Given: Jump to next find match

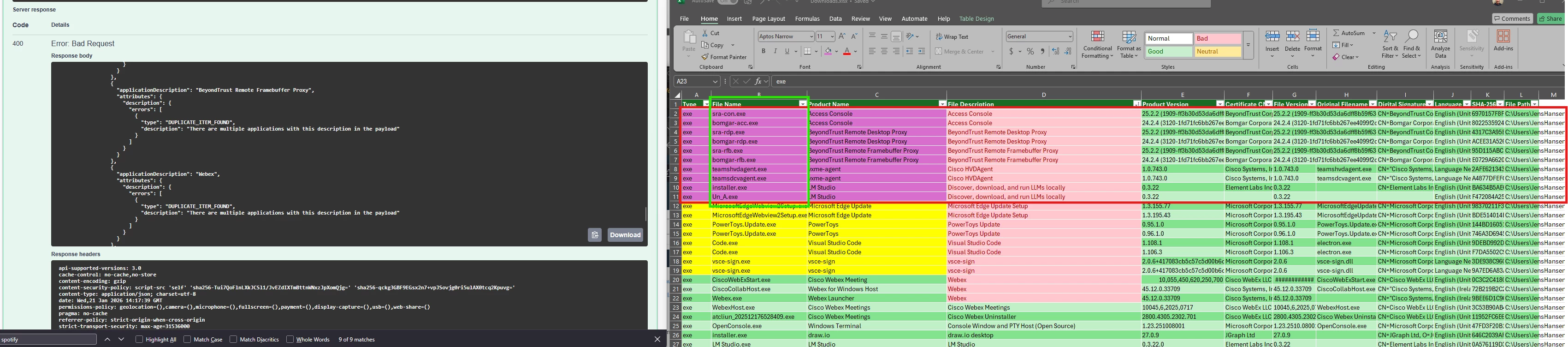Looking at the screenshot, I should (121, 339).
